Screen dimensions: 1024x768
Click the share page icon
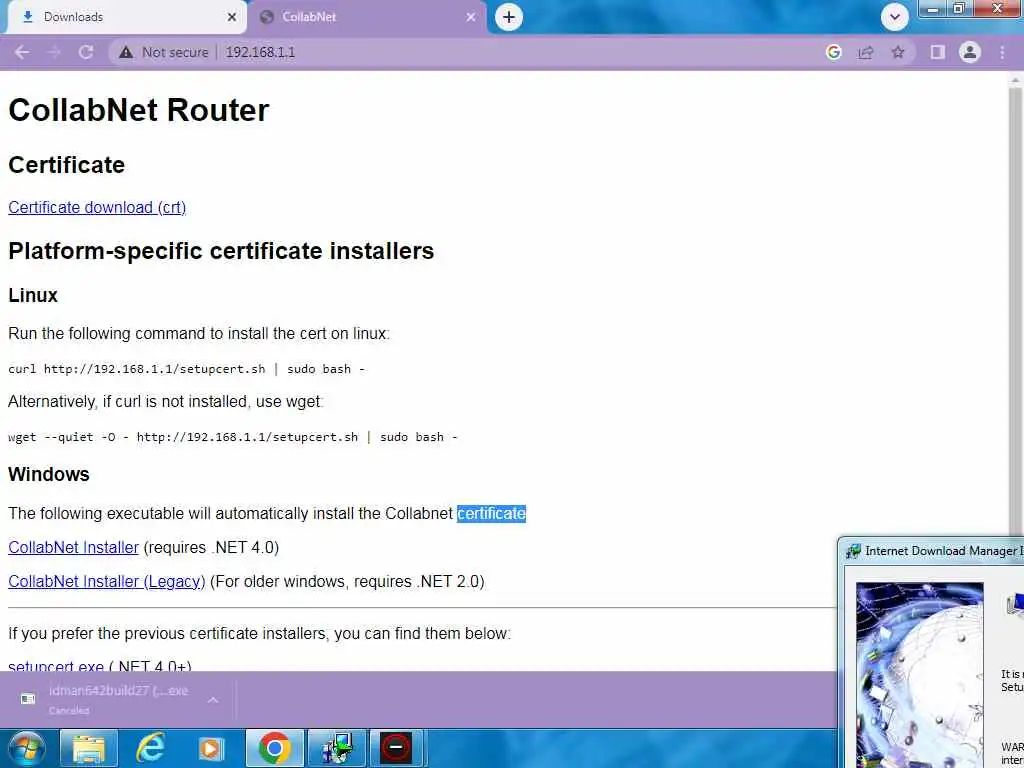[866, 52]
